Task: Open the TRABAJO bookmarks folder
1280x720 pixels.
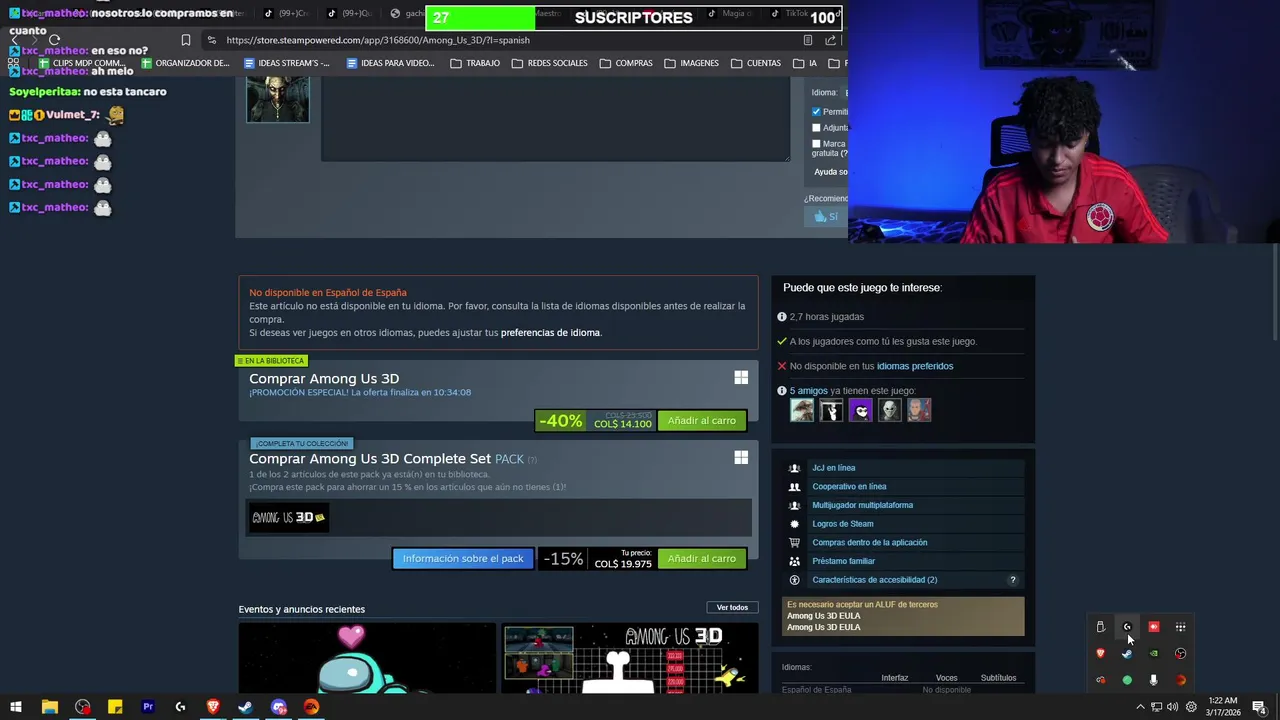Action: [475, 63]
